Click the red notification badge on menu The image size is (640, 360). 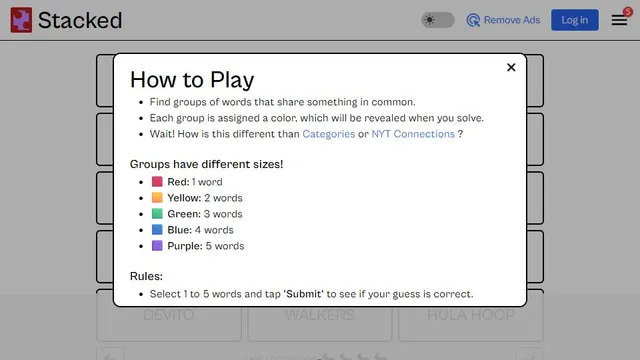[628, 12]
